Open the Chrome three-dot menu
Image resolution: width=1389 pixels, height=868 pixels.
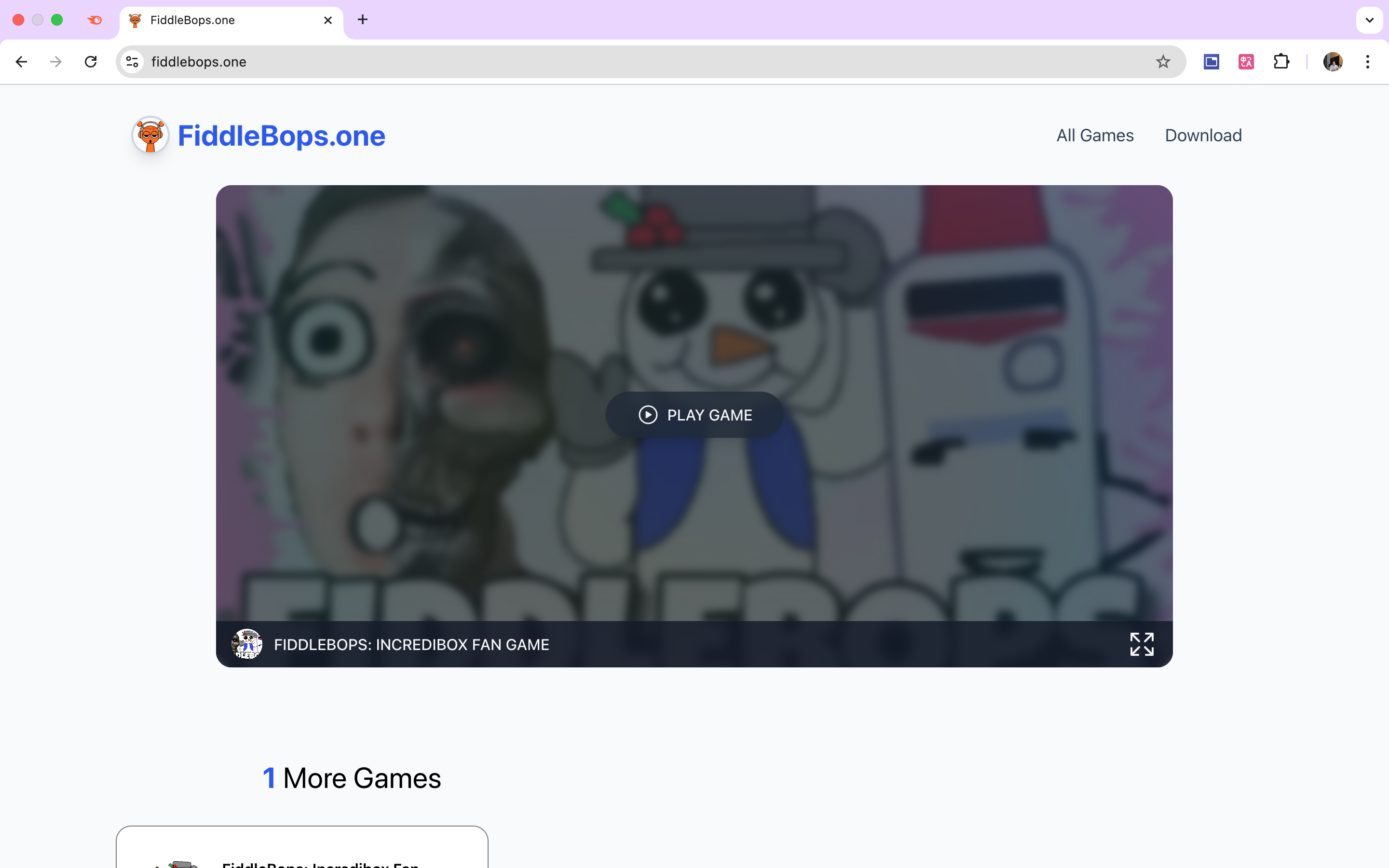click(x=1368, y=62)
